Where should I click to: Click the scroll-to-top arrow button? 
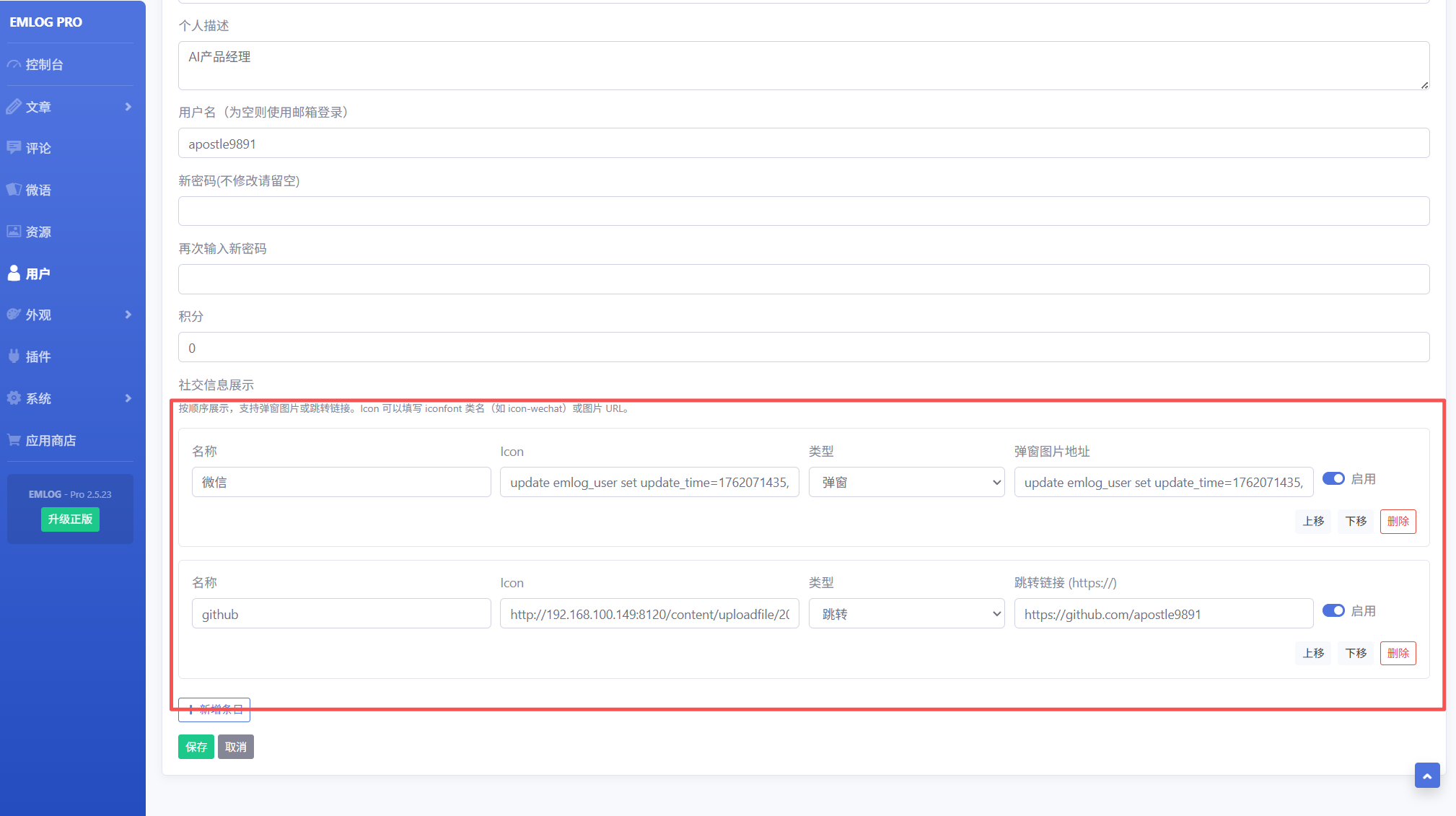pyautogui.click(x=1426, y=776)
